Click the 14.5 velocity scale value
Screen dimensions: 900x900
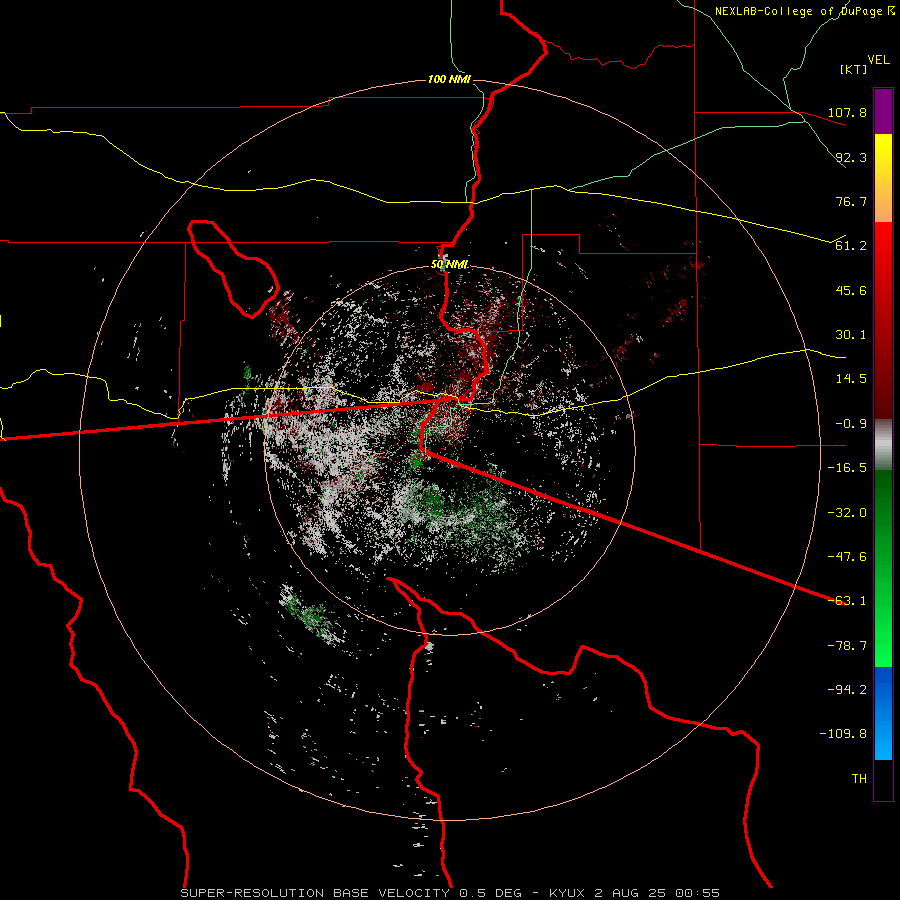[851, 379]
